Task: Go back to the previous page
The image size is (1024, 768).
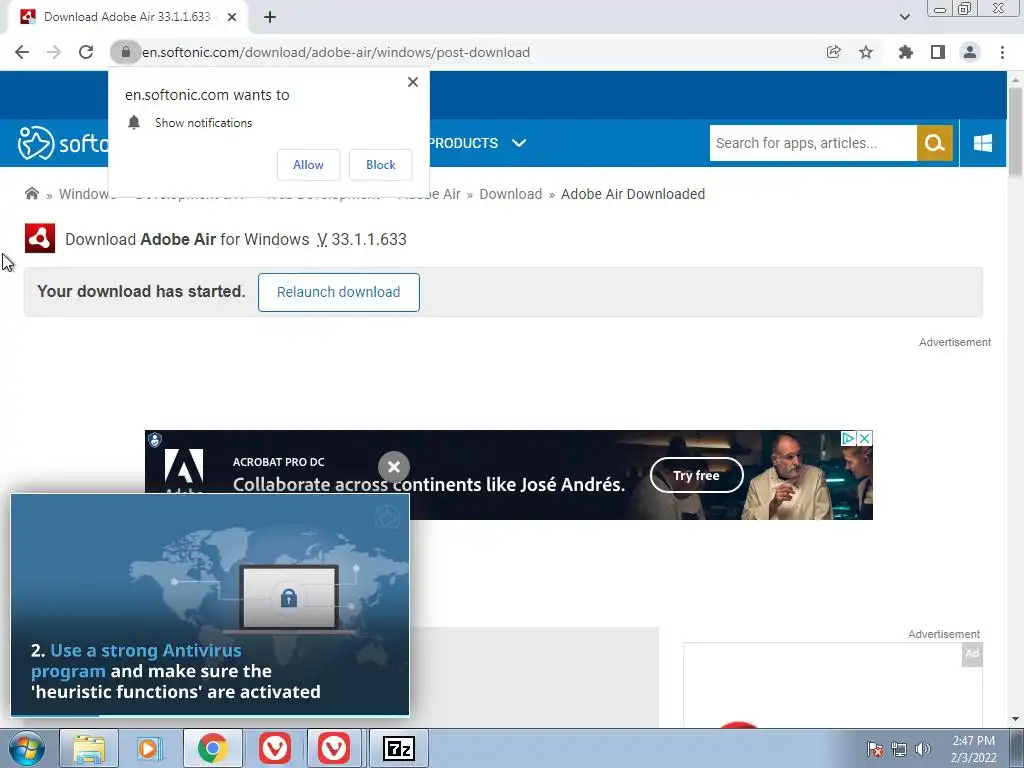Action: point(22,52)
